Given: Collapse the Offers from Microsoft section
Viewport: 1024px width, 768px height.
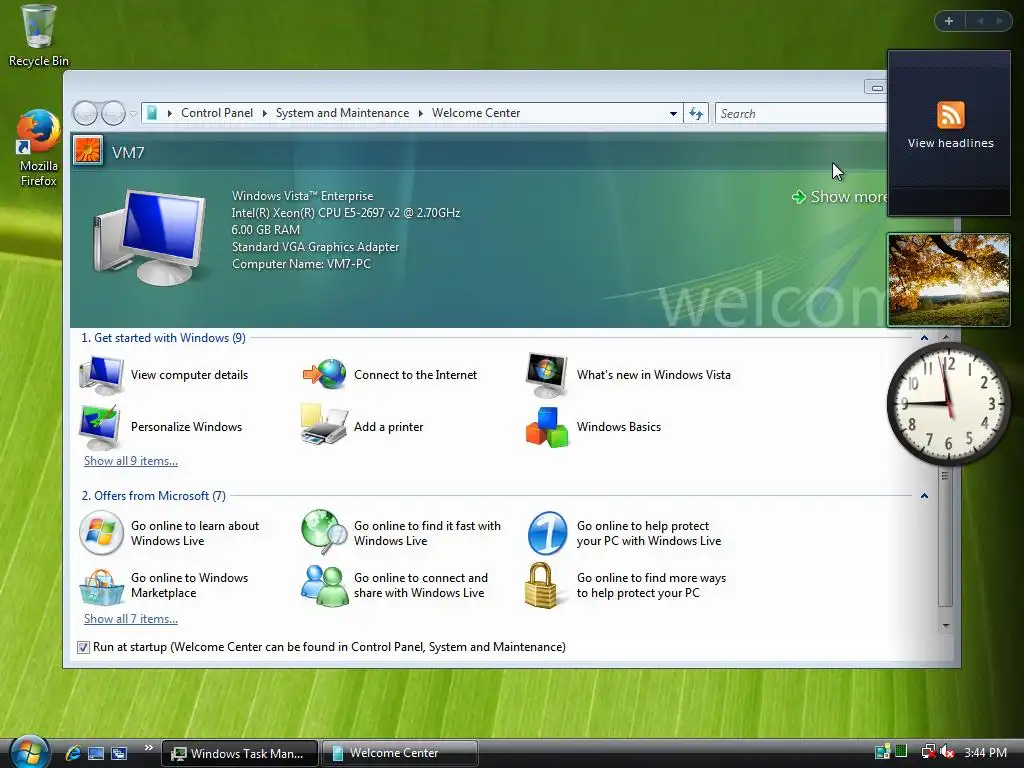Looking at the screenshot, I should [x=924, y=496].
